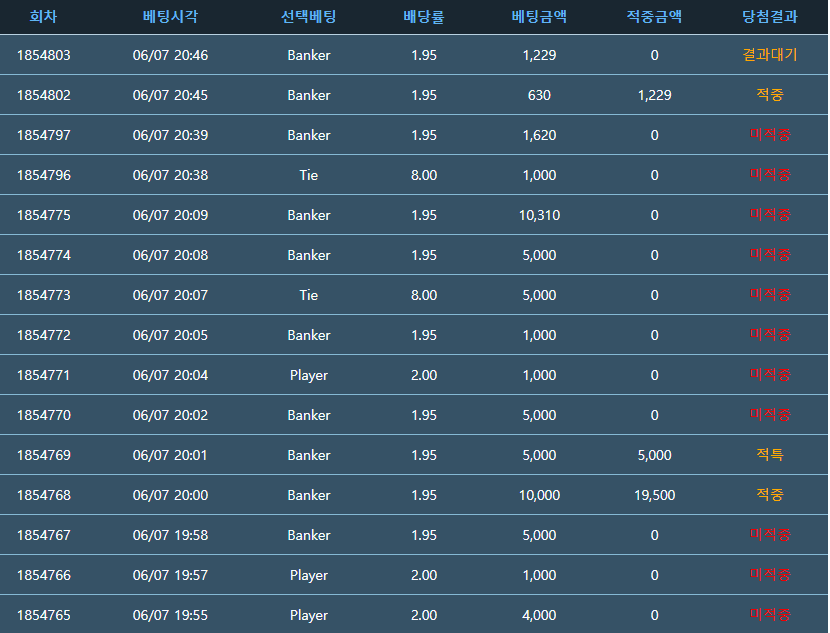The width and height of the screenshot is (830, 633).
Task: Click the 베팅금액 column header
Action: click(x=539, y=16)
